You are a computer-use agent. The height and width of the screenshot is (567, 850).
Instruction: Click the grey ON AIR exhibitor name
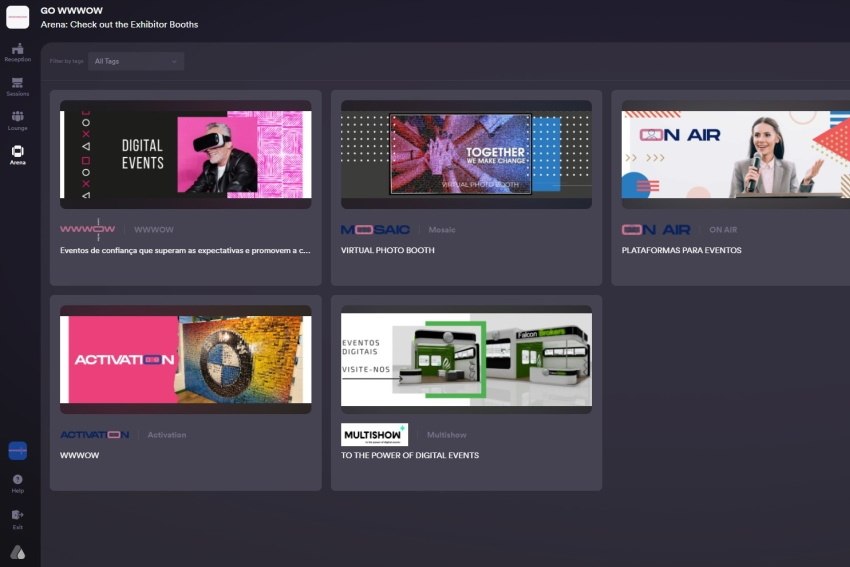[x=723, y=230]
